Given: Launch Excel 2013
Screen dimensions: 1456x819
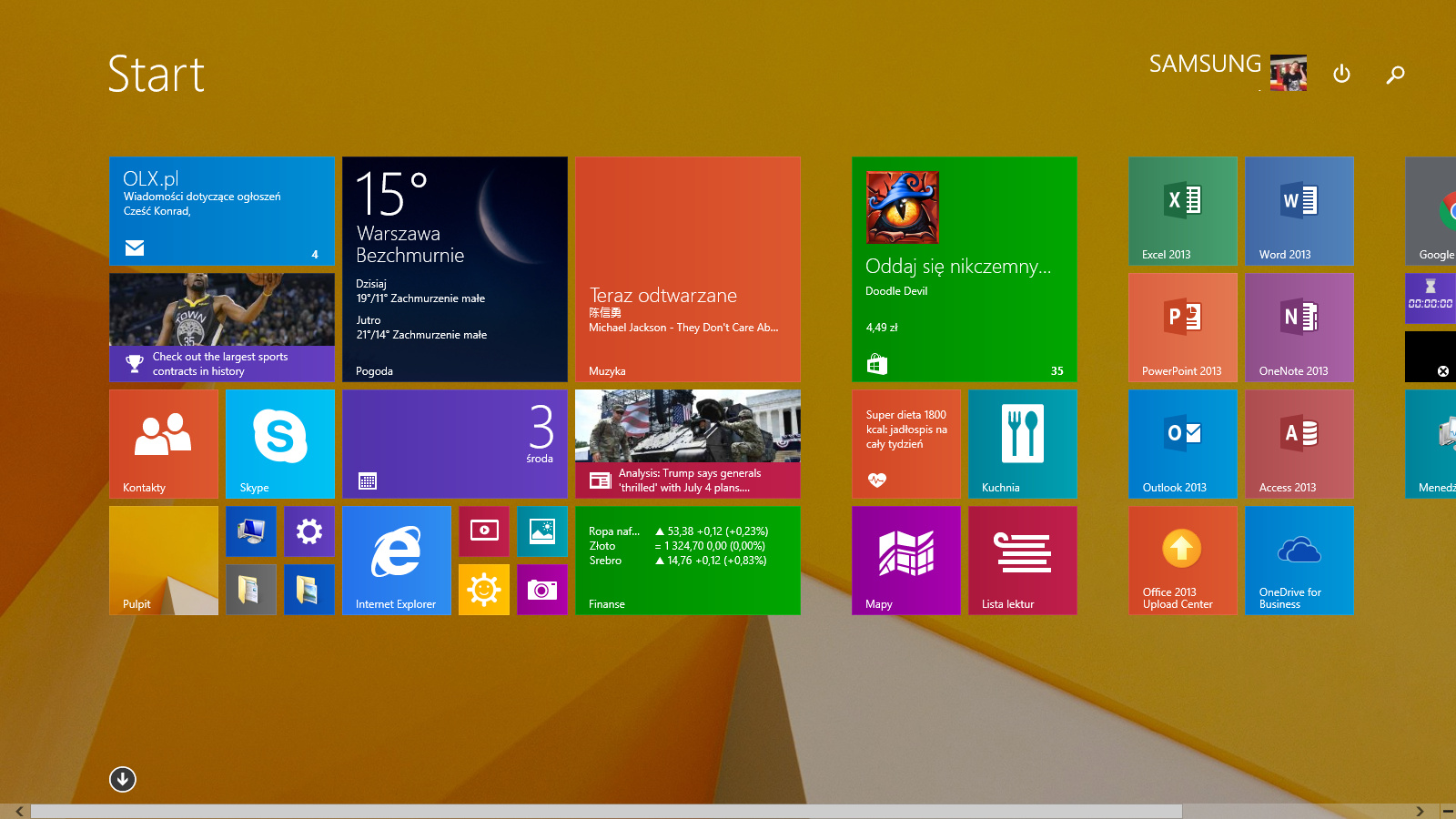Looking at the screenshot, I should 1183,211.
